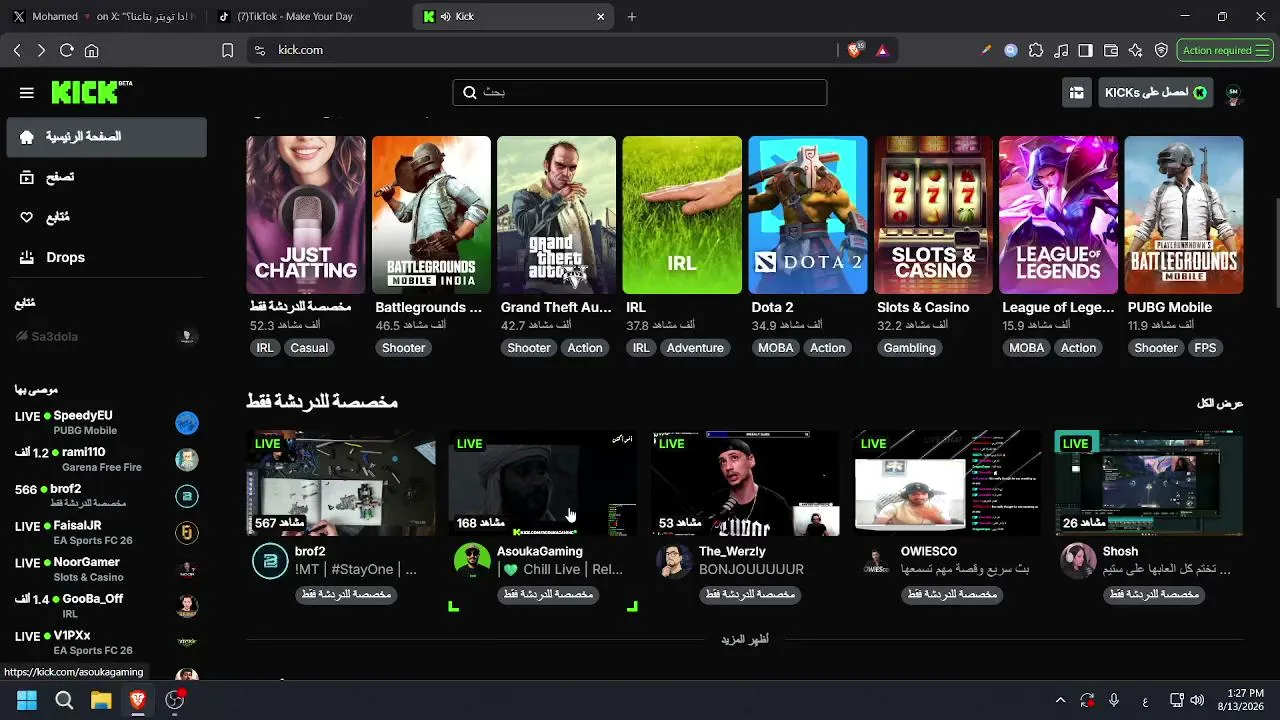Open the blue search extension icon
Image resolution: width=1280 pixels, height=720 pixels.
[x=1011, y=50]
